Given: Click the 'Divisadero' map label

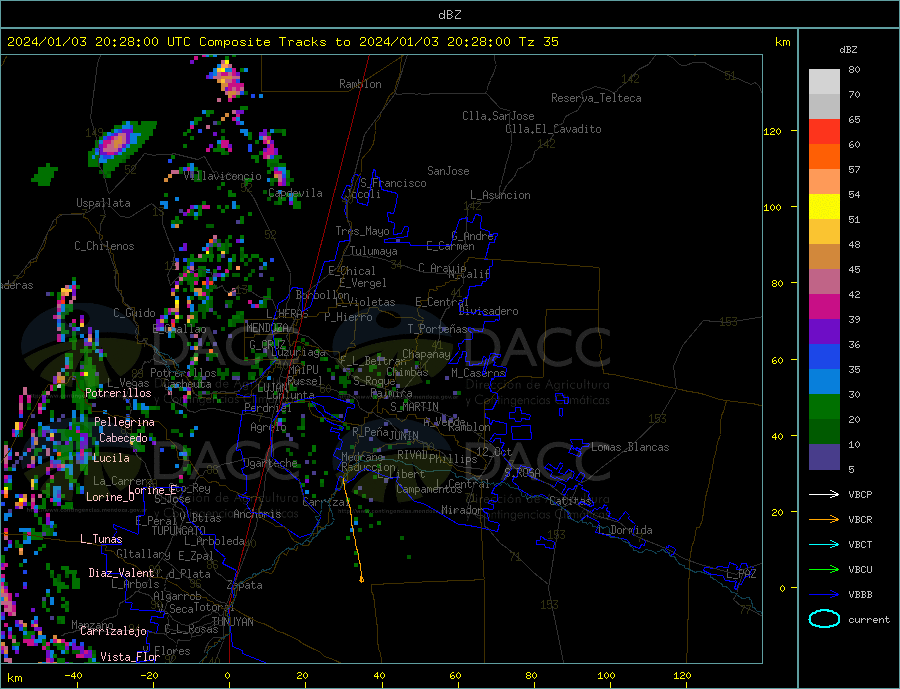Looking at the screenshot, I should pos(488,311).
